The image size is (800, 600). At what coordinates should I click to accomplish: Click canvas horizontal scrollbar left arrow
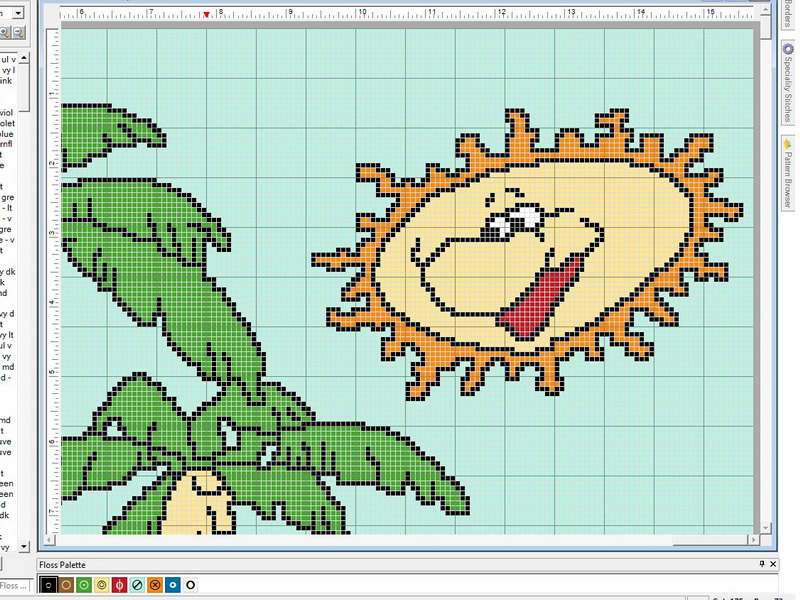pos(49,539)
